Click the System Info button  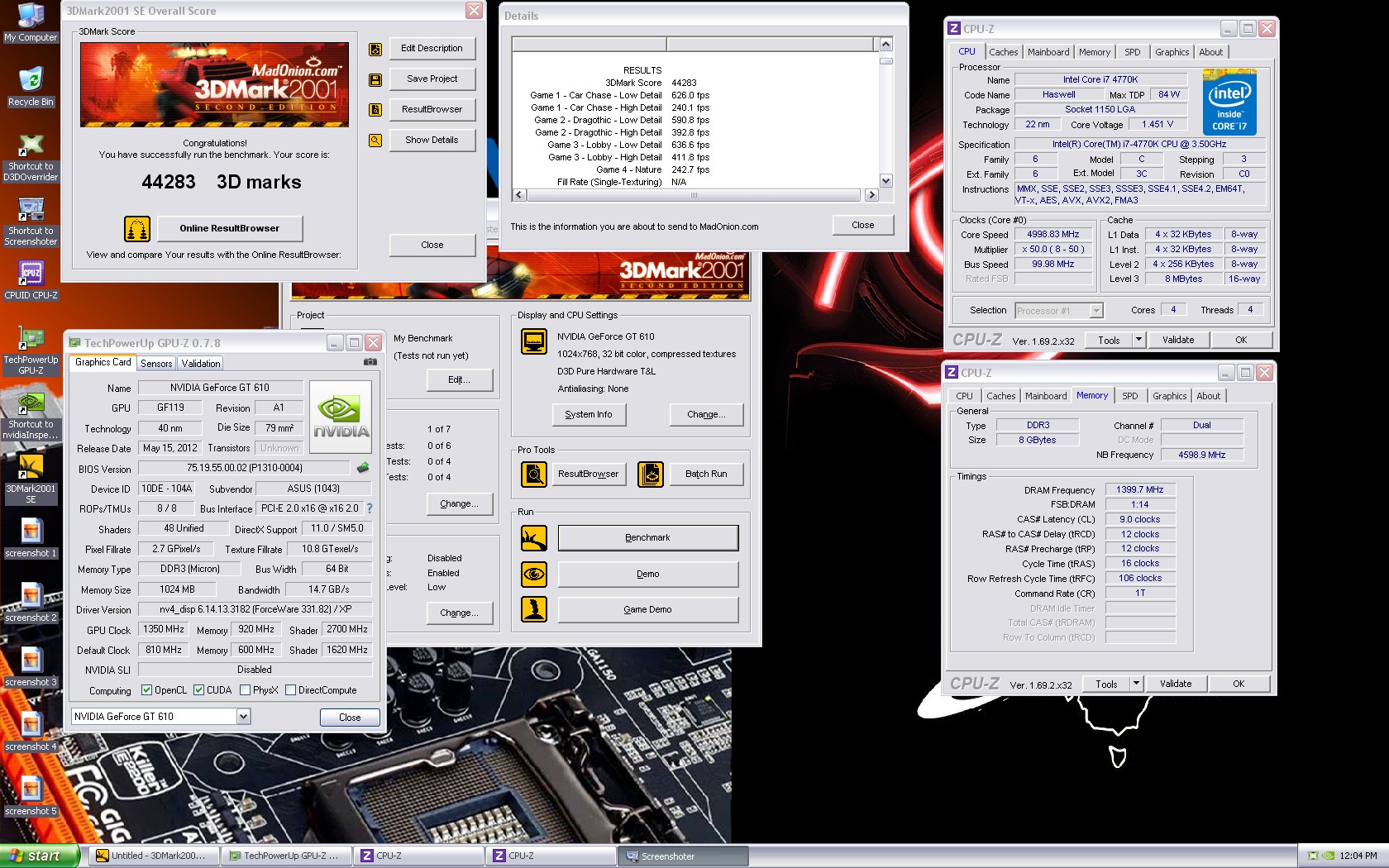click(x=589, y=415)
